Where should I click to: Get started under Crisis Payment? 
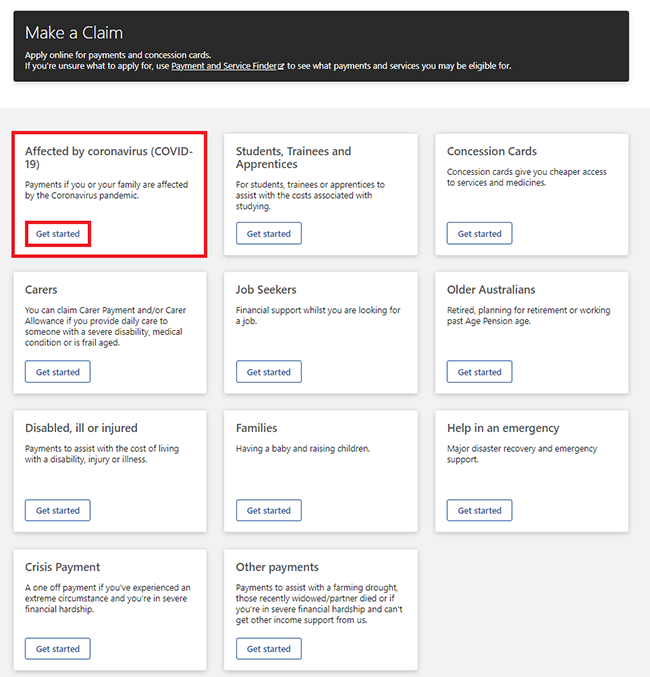(58, 649)
